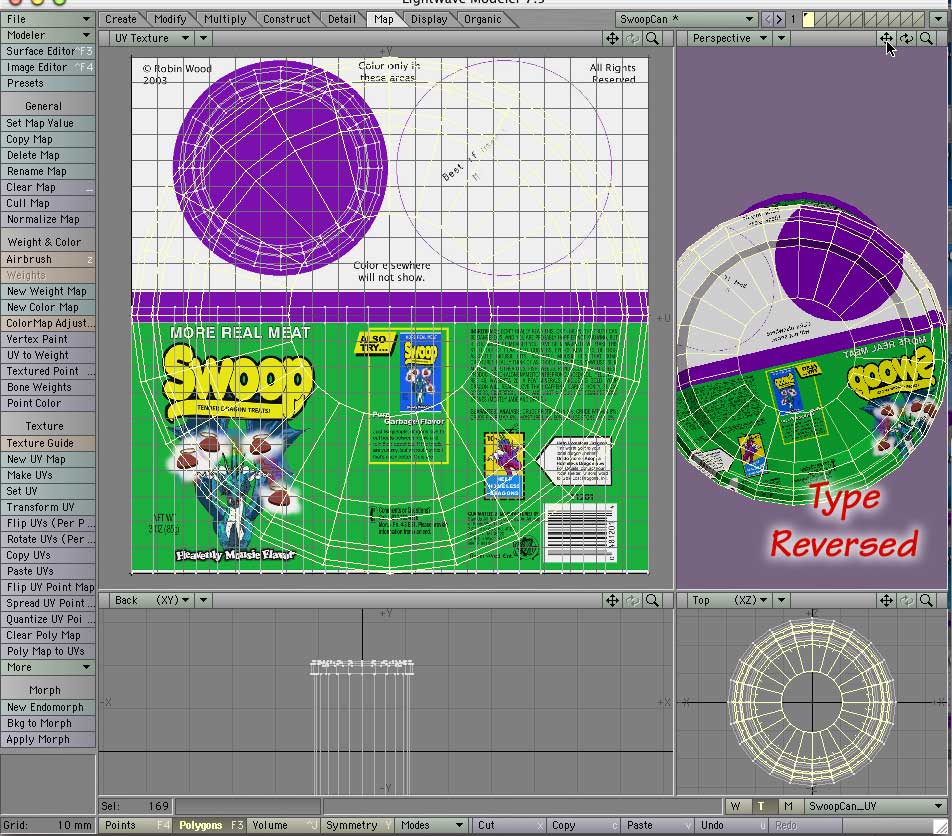Open rendering style arrow beside UV Texture
Image resolution: width=952 pixels, height=836 pixels.
203,38
